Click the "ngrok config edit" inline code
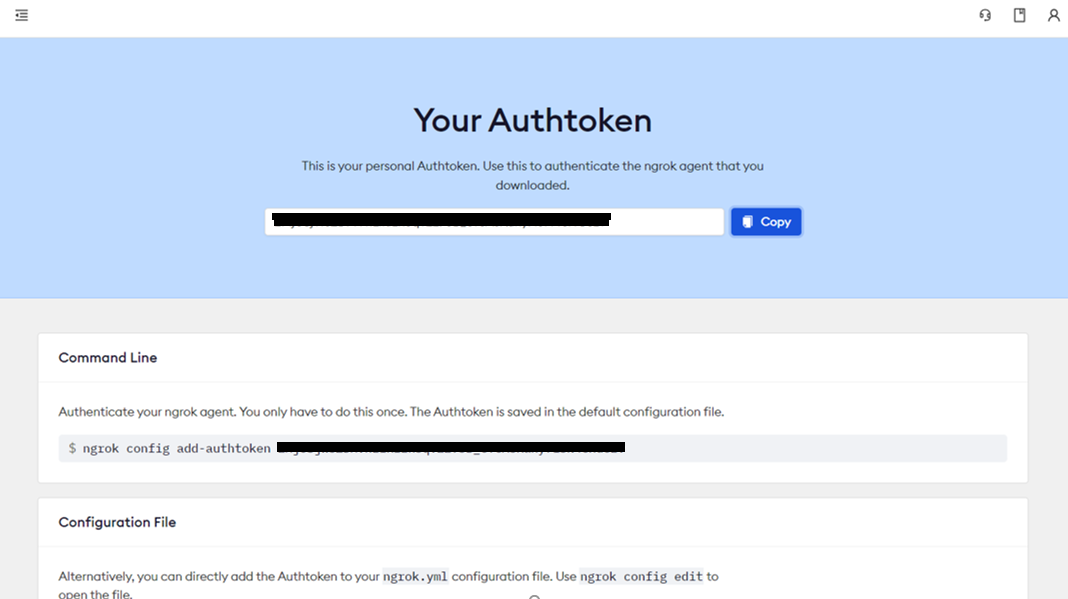This screenshot has height=599, width=1068. tap(642, 577)
